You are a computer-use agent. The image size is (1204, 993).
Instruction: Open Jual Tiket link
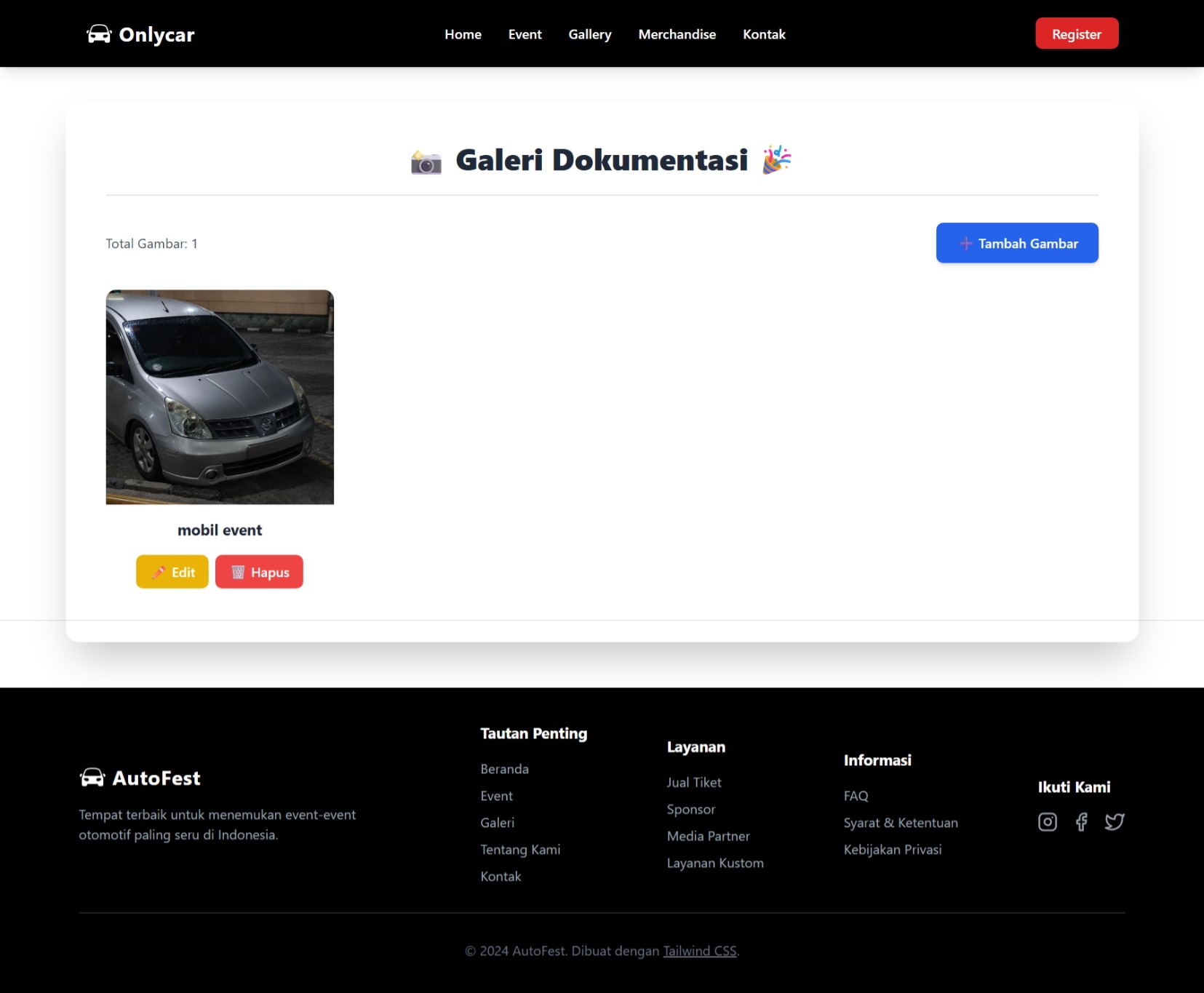(x=694, y=783)
